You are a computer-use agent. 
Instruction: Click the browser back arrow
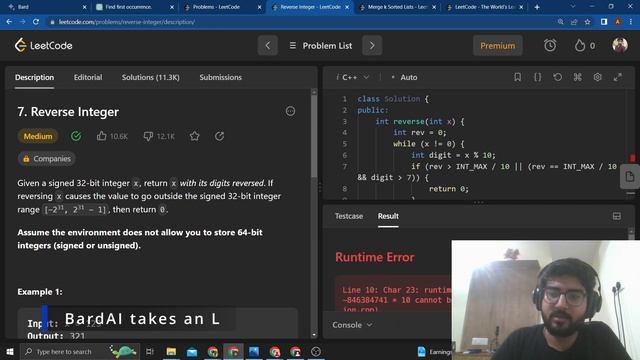[9, 22]
